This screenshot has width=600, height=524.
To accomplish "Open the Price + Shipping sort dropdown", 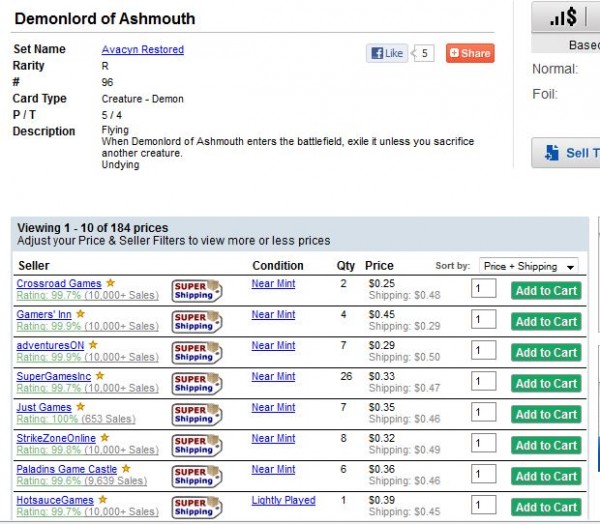I will pyautogui.click(x=529, y=266).
